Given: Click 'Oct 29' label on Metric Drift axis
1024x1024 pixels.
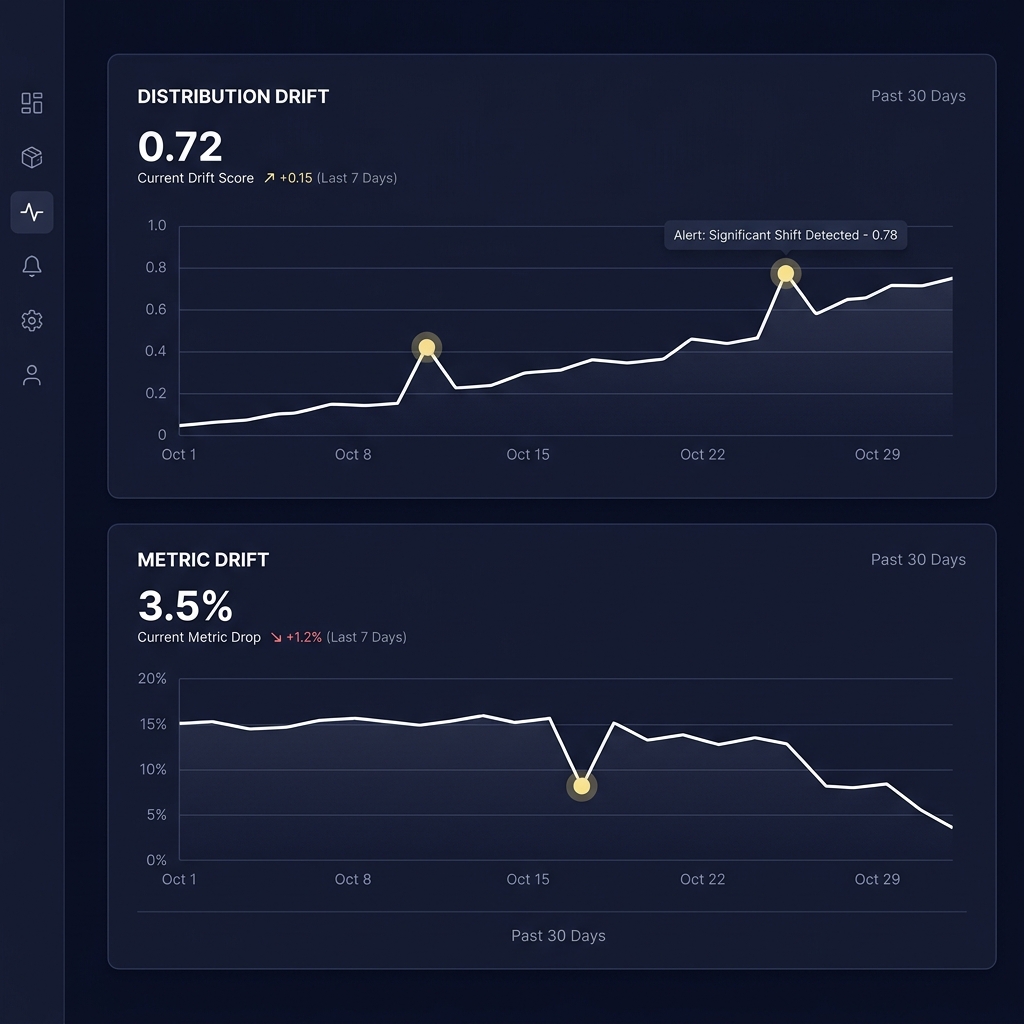Looking at the screenshot, I should point(878,880).
